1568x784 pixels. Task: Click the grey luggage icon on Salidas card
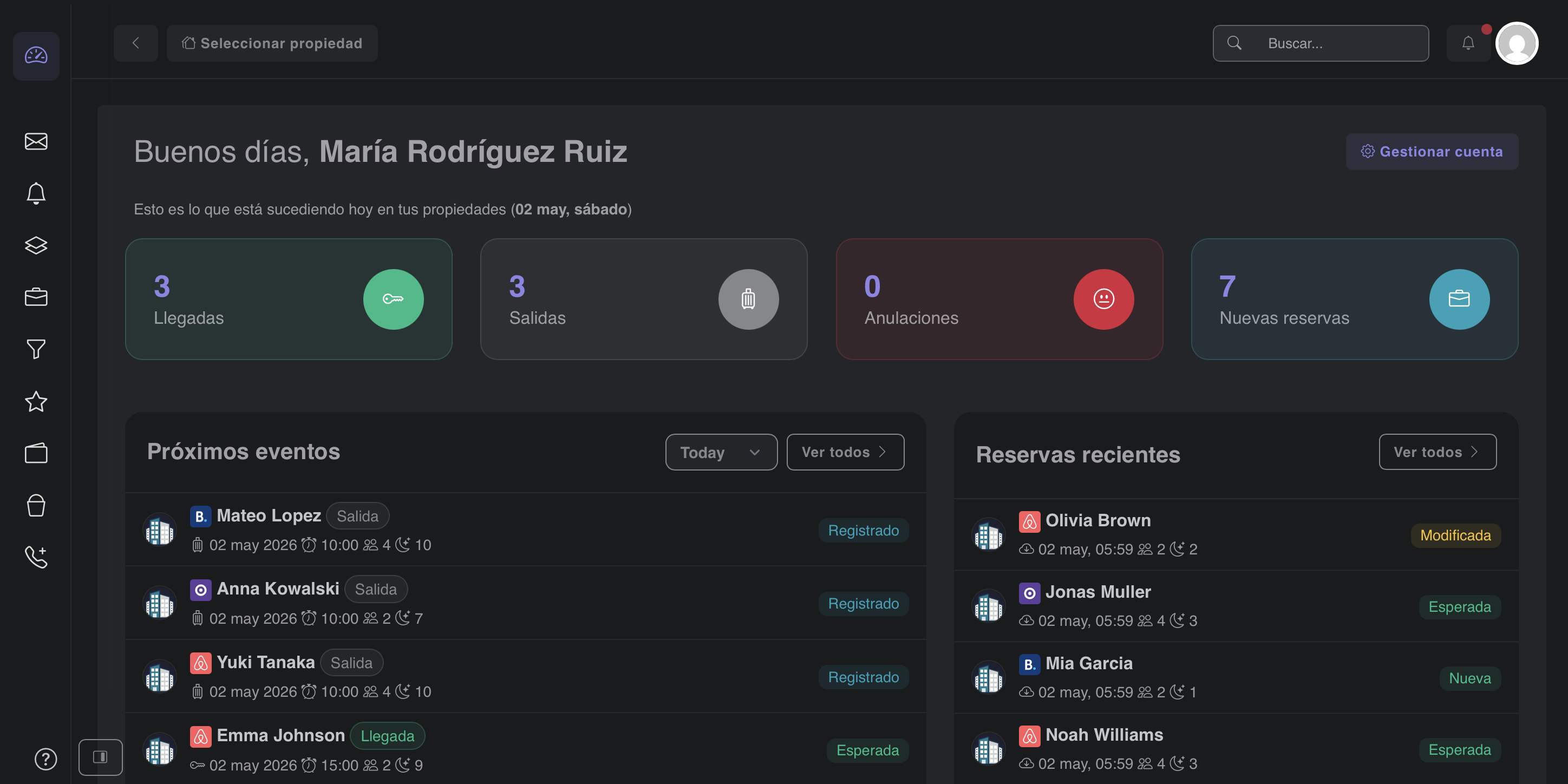click(x=748, y=299)
